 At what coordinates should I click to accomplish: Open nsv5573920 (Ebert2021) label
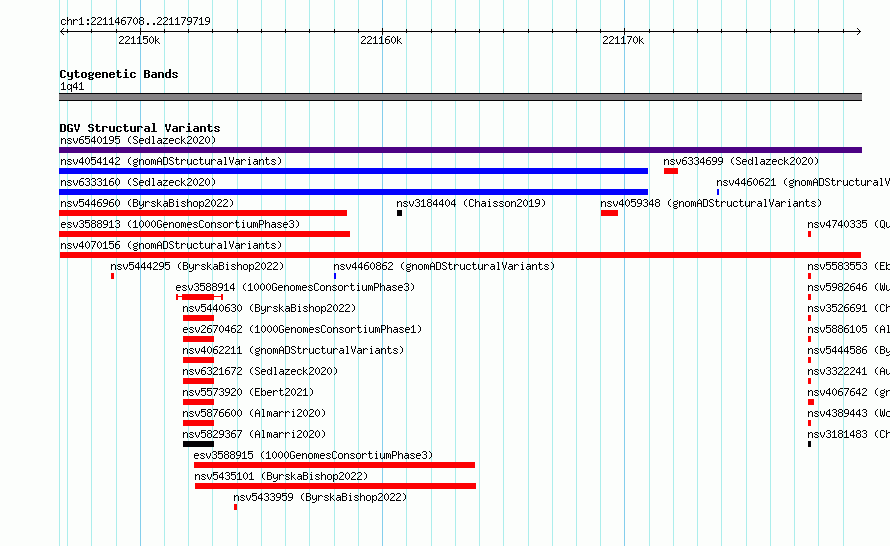(x=248, y=392)
